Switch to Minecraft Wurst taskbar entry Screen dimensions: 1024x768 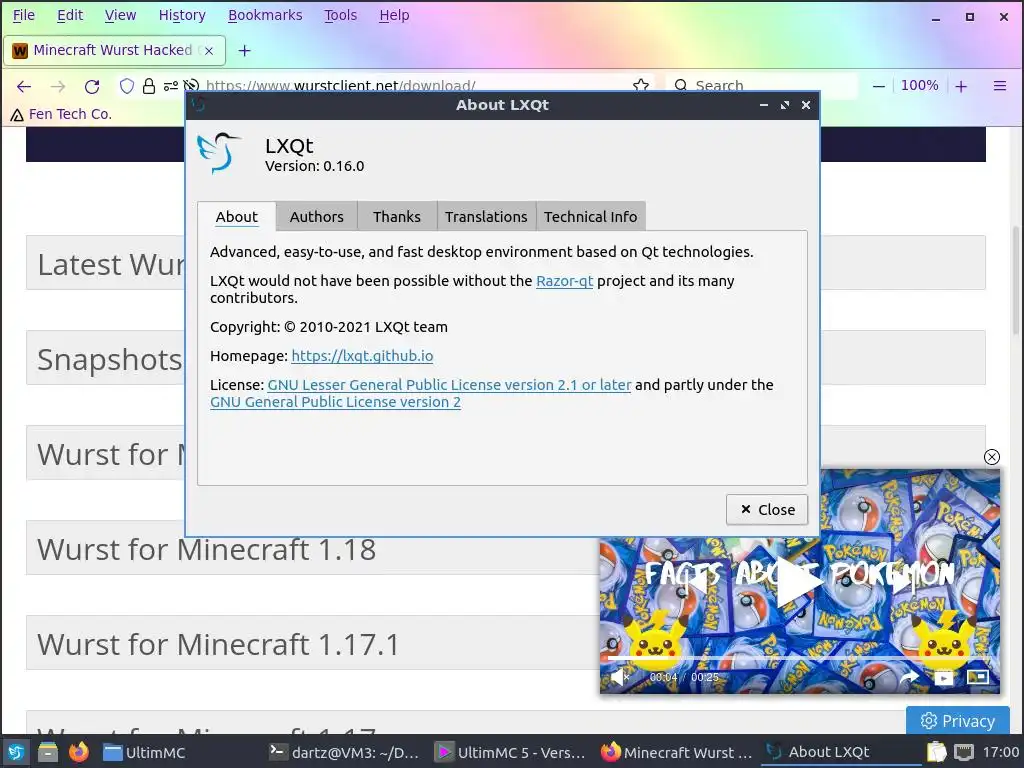click(677, 752)
